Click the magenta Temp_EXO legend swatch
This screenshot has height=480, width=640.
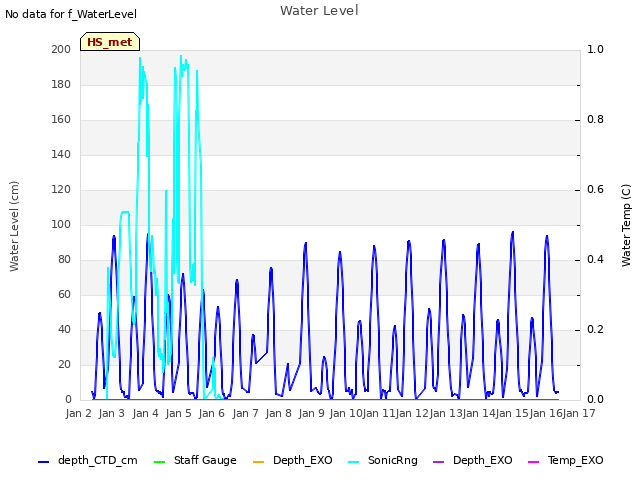point(533,462)
